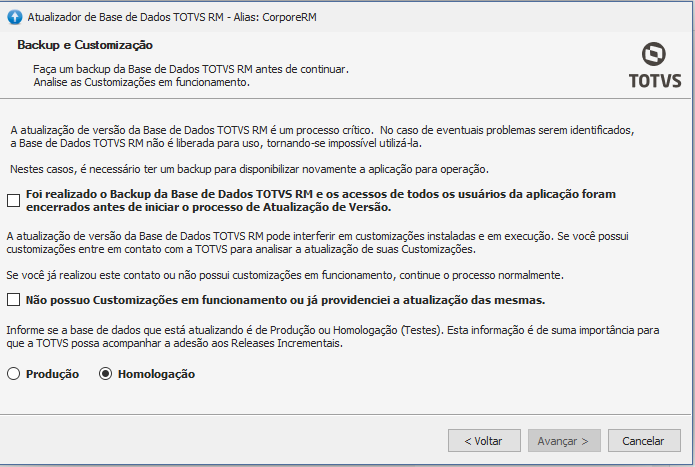This screenshot has height=467, width=695.
Task: Click the Foi realizado o Backup label text
Action: 321,200
